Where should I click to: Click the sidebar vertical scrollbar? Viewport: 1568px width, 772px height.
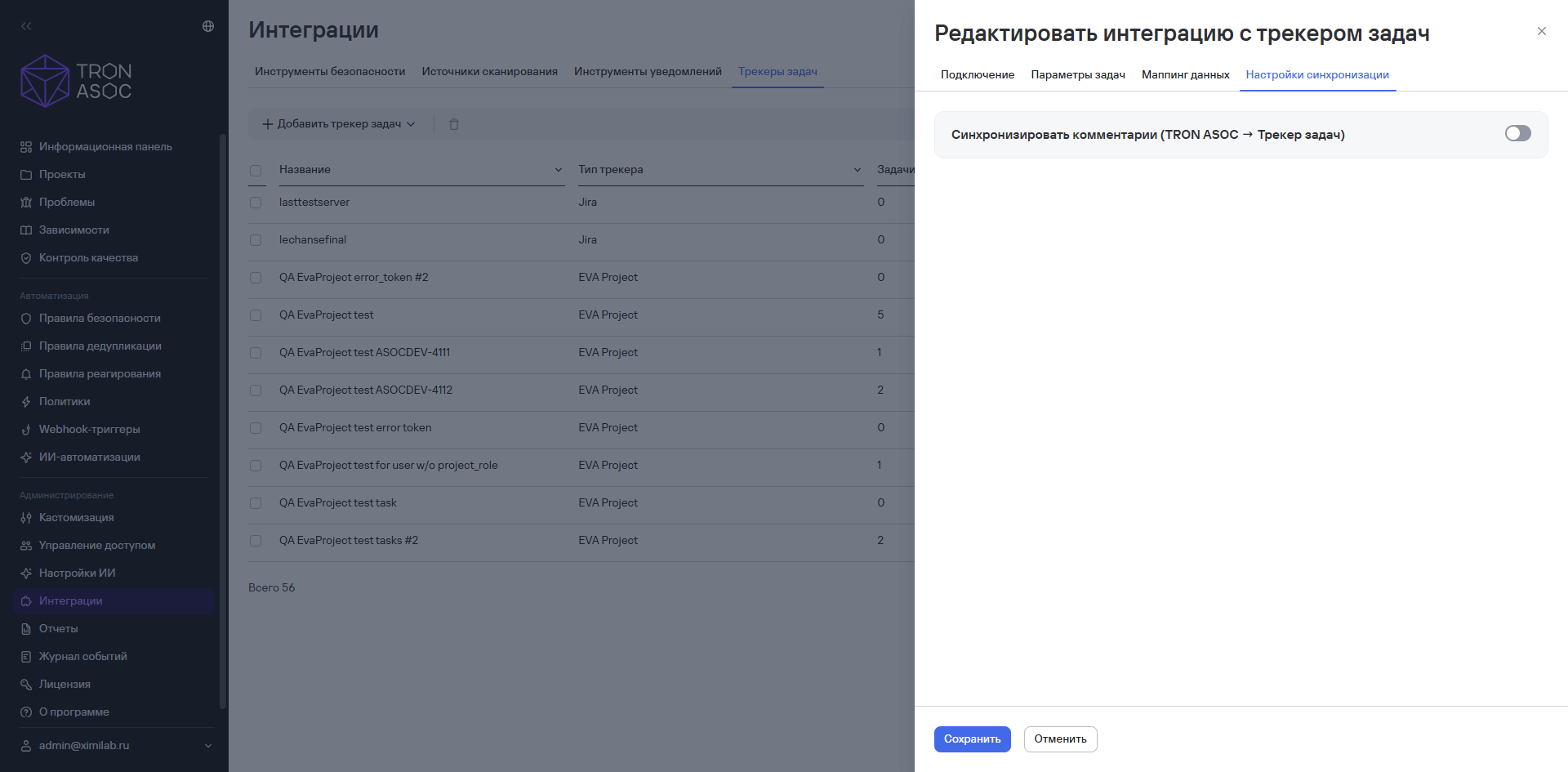(223, 421)
